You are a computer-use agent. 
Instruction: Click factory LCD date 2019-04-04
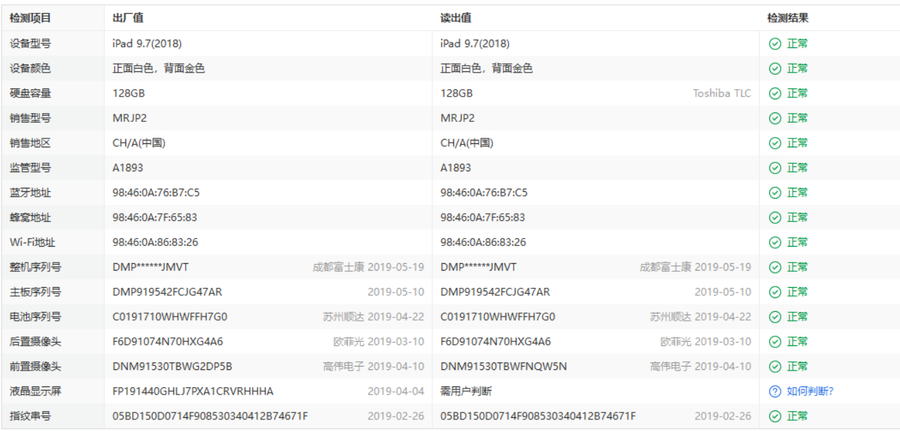pos(396,391)
